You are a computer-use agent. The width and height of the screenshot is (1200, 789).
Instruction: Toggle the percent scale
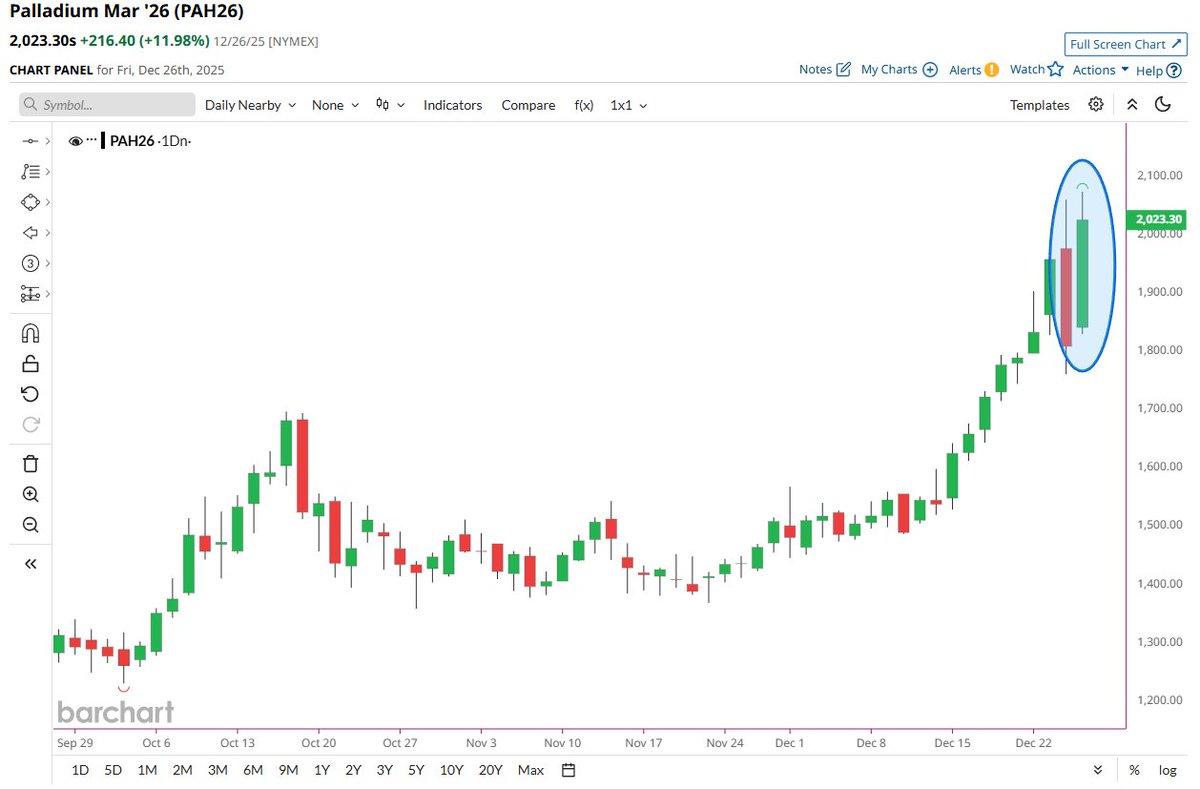(1134, 770)
